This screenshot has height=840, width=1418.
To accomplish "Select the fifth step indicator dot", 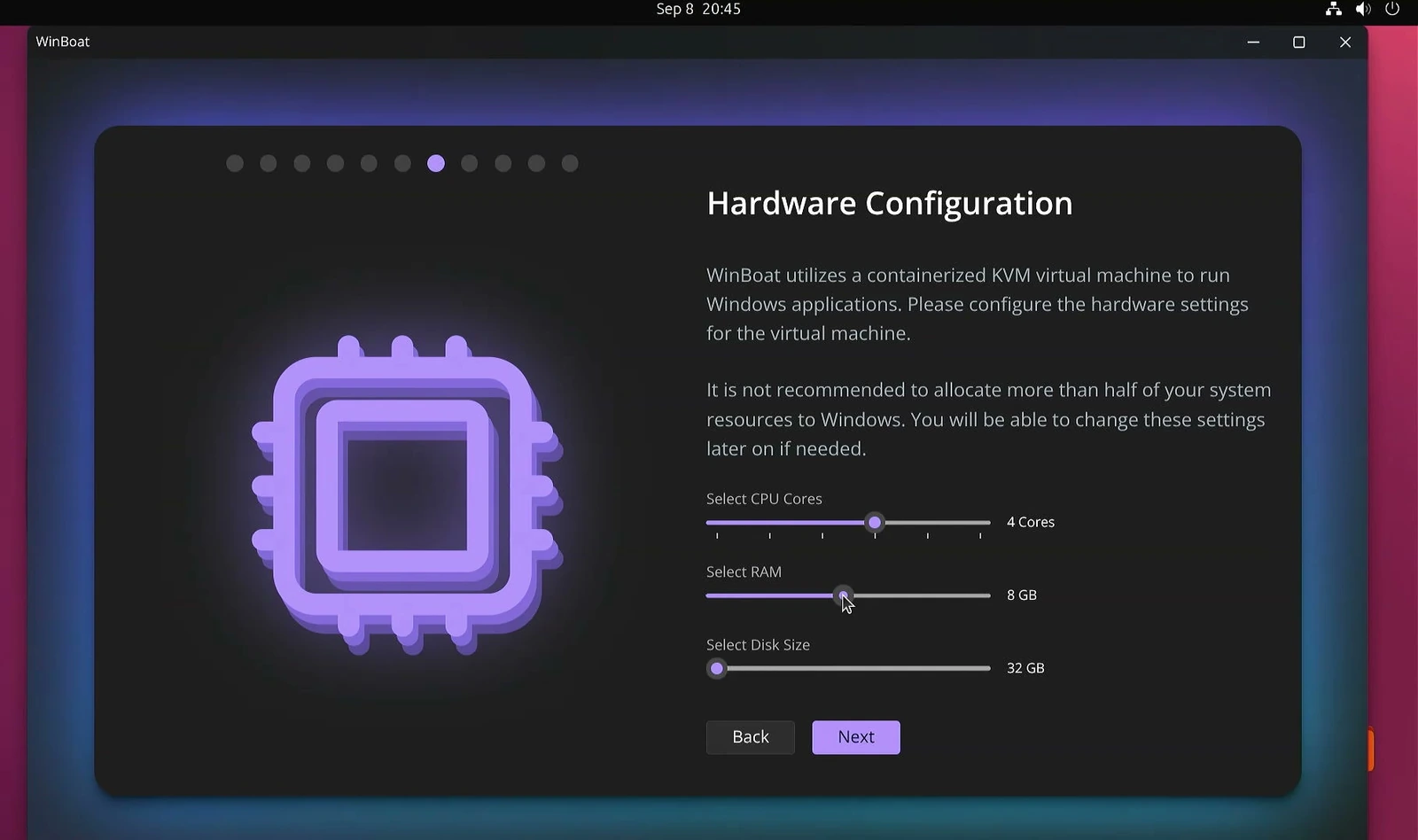I will (x=369, y=163).
